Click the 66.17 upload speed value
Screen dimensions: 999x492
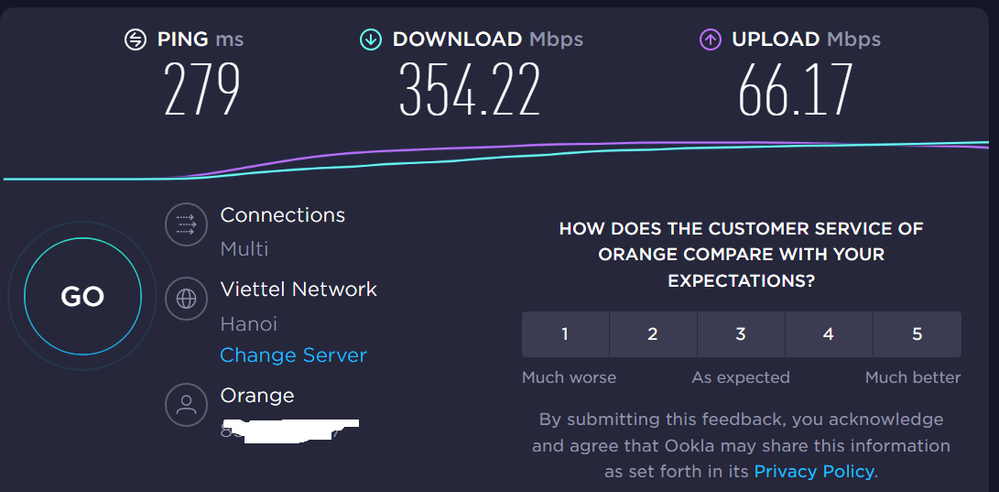click(795, 89)
